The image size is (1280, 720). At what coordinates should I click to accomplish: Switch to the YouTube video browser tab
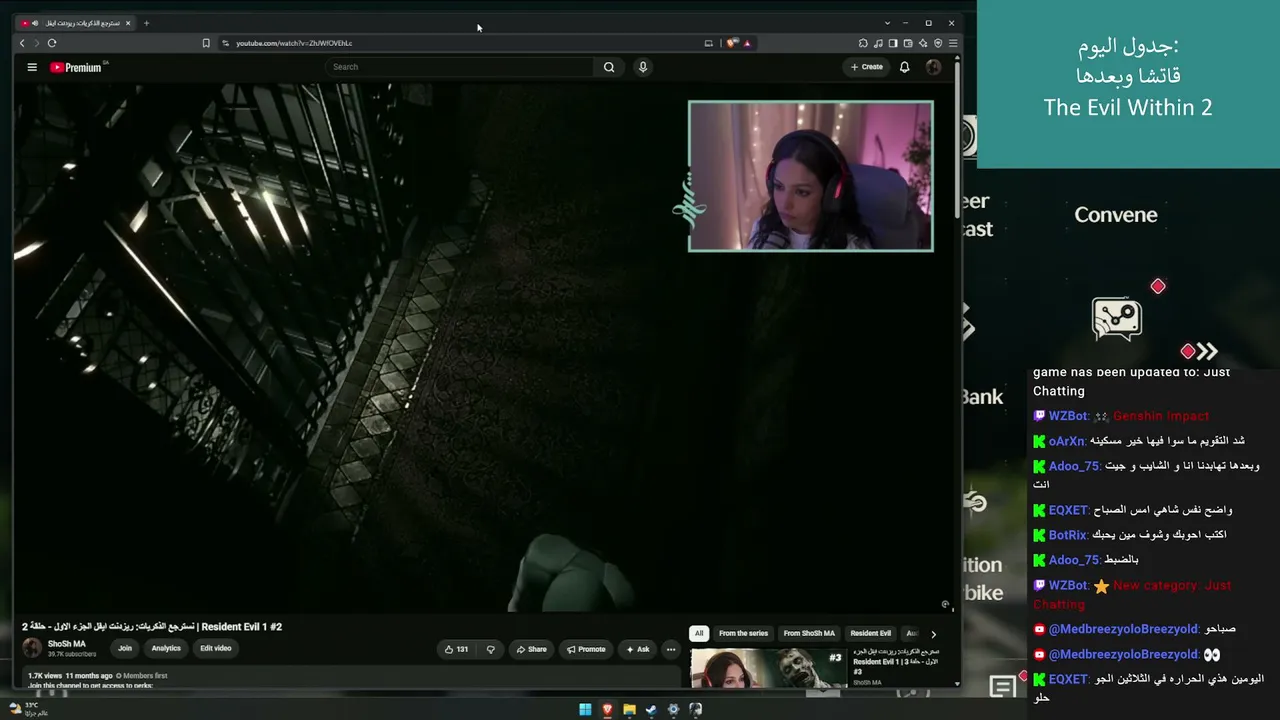pyautogui.click(x=77, y=23)
